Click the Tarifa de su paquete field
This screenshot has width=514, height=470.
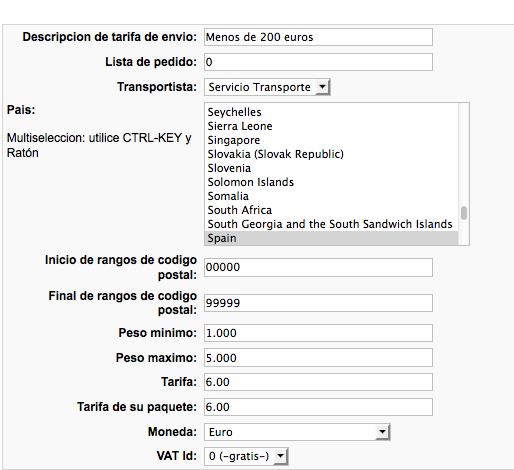tap(318, 407)
